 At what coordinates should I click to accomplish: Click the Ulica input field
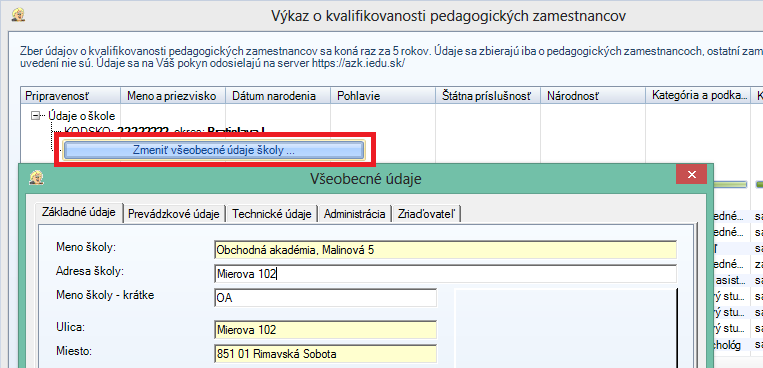[x=325, y=330]
